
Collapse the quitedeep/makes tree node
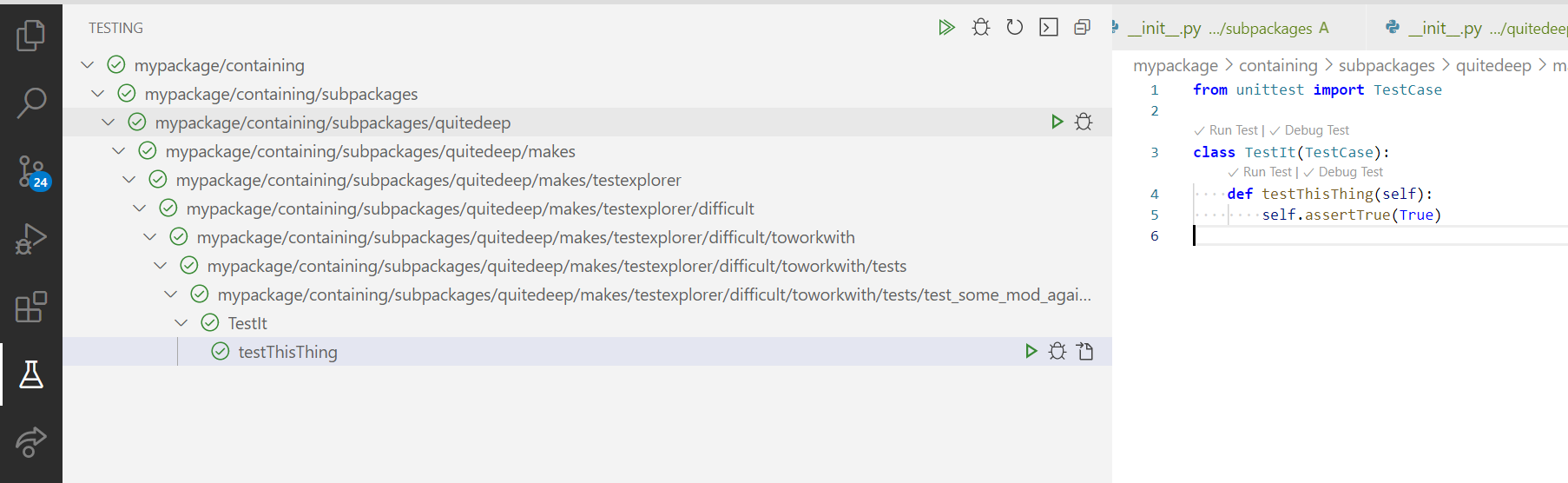click(x=118, y=151)
